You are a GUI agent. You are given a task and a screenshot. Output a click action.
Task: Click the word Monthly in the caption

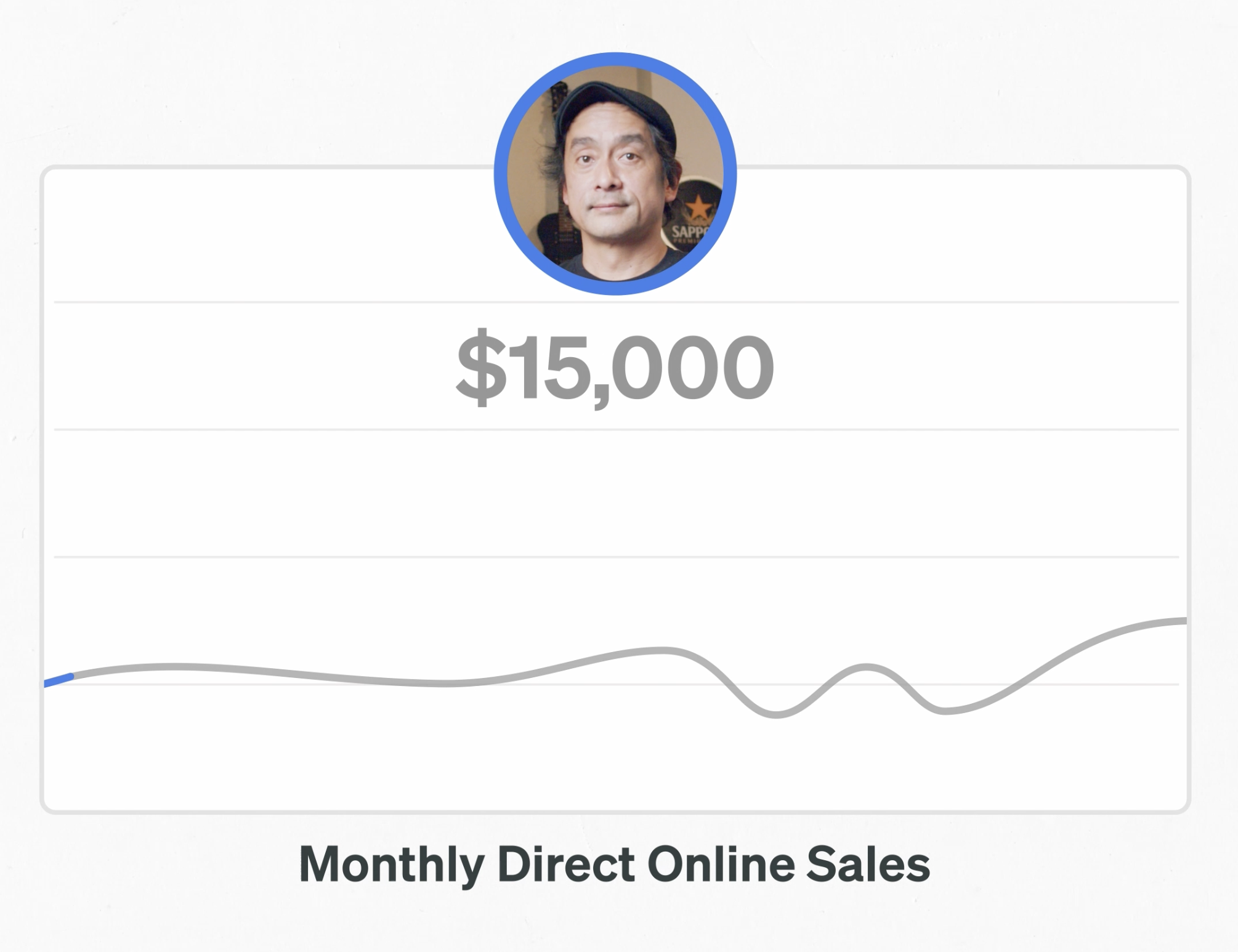pos(391,866)
